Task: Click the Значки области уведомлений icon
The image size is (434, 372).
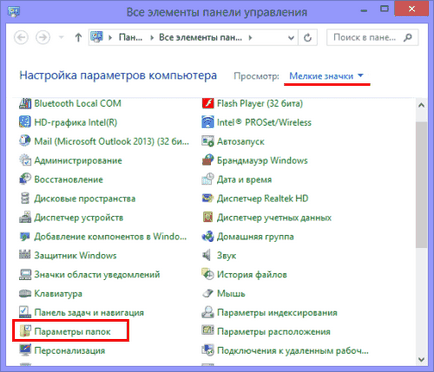Action: pos(25,274)
